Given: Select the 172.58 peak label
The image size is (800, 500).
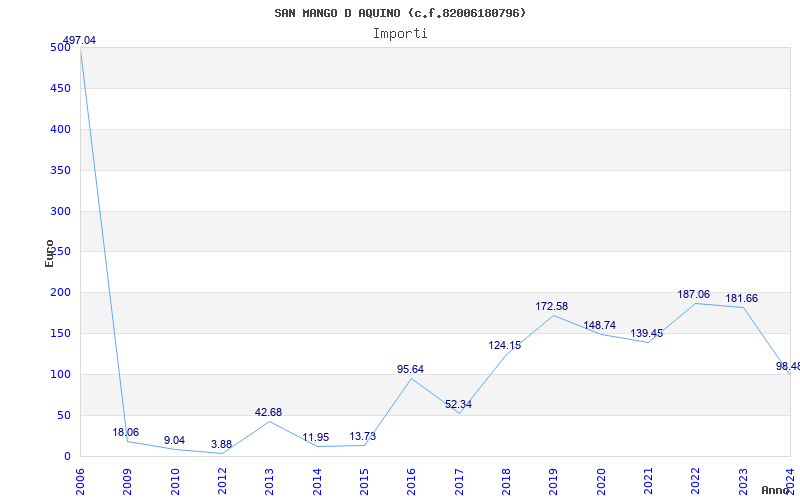Looking at the screenshot, I should click(552, 306).
